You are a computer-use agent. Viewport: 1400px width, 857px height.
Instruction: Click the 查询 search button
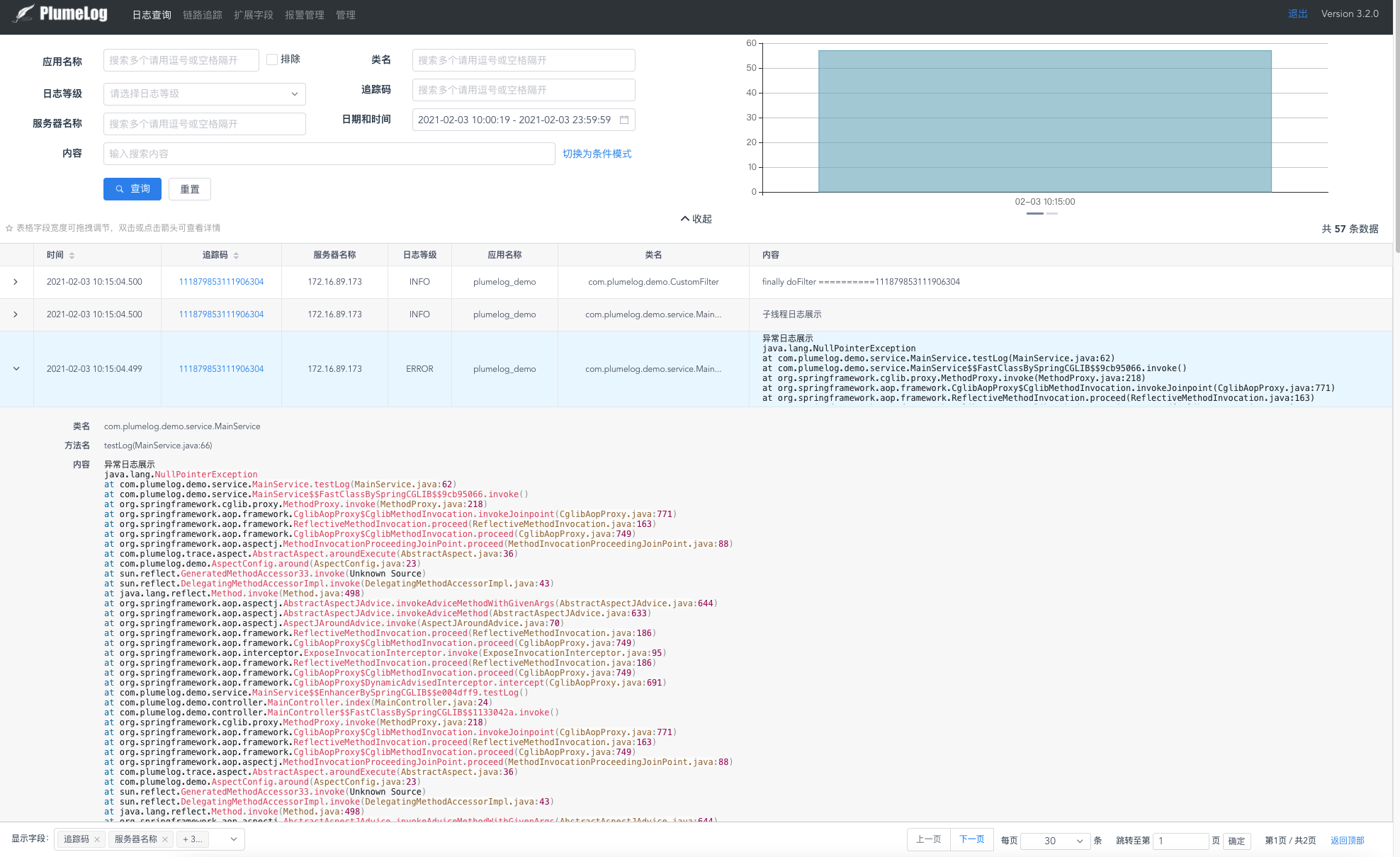point(132,189)
